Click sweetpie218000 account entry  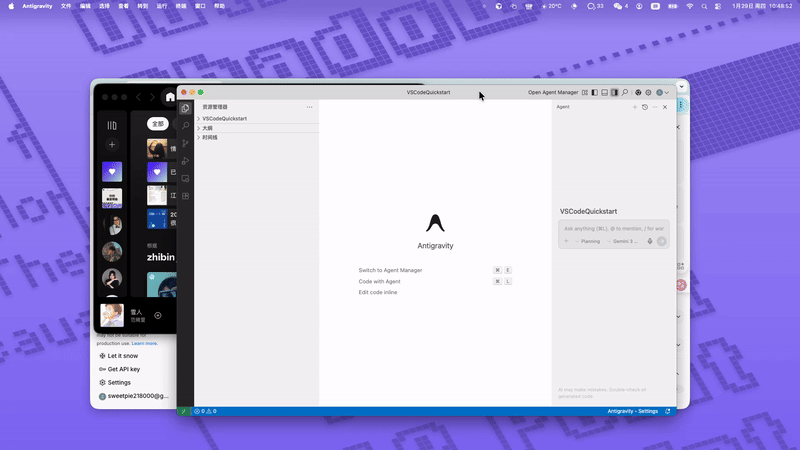click(134, 396)
